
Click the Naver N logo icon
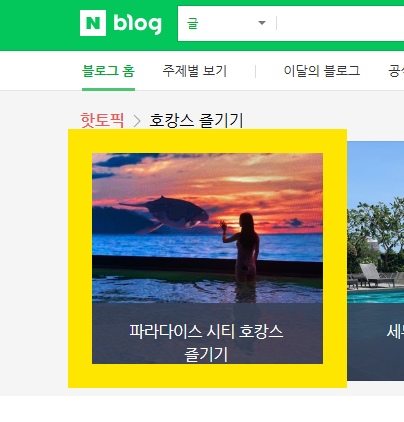[93, 23]
